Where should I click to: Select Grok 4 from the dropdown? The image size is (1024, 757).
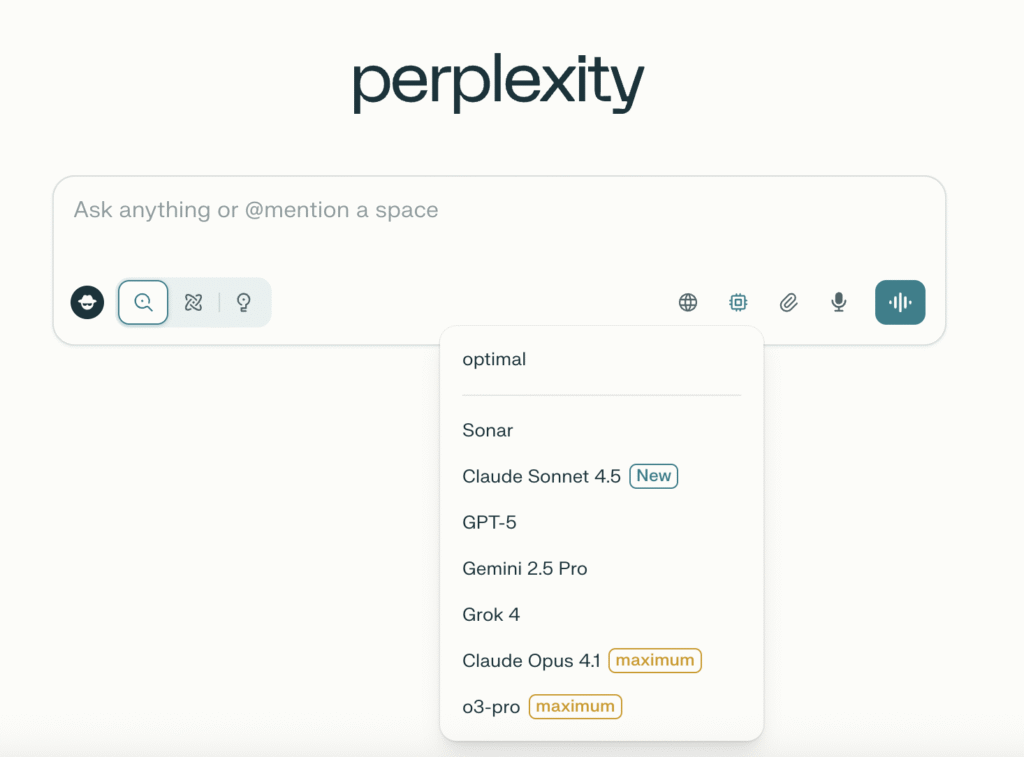(x=491, y=614)
